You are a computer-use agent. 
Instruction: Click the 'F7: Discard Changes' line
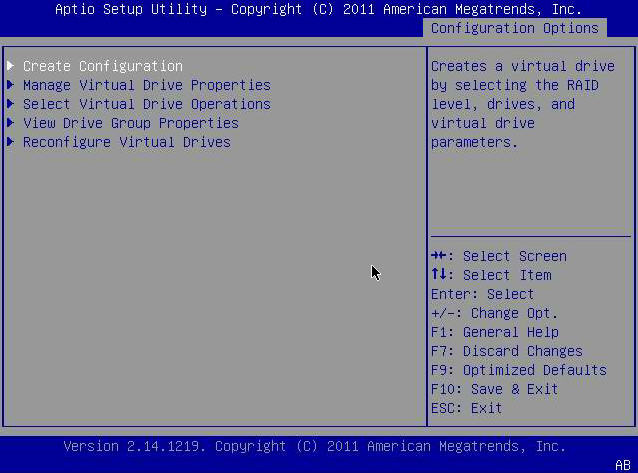pyautogui.click(x=507, y=351)
